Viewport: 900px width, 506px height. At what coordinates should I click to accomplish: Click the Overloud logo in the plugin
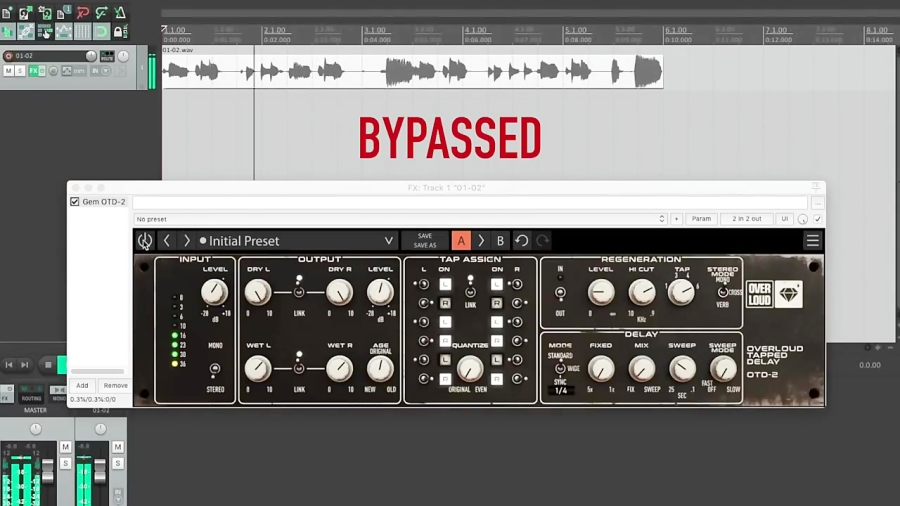pyautogui.click(x=774, y=294)
